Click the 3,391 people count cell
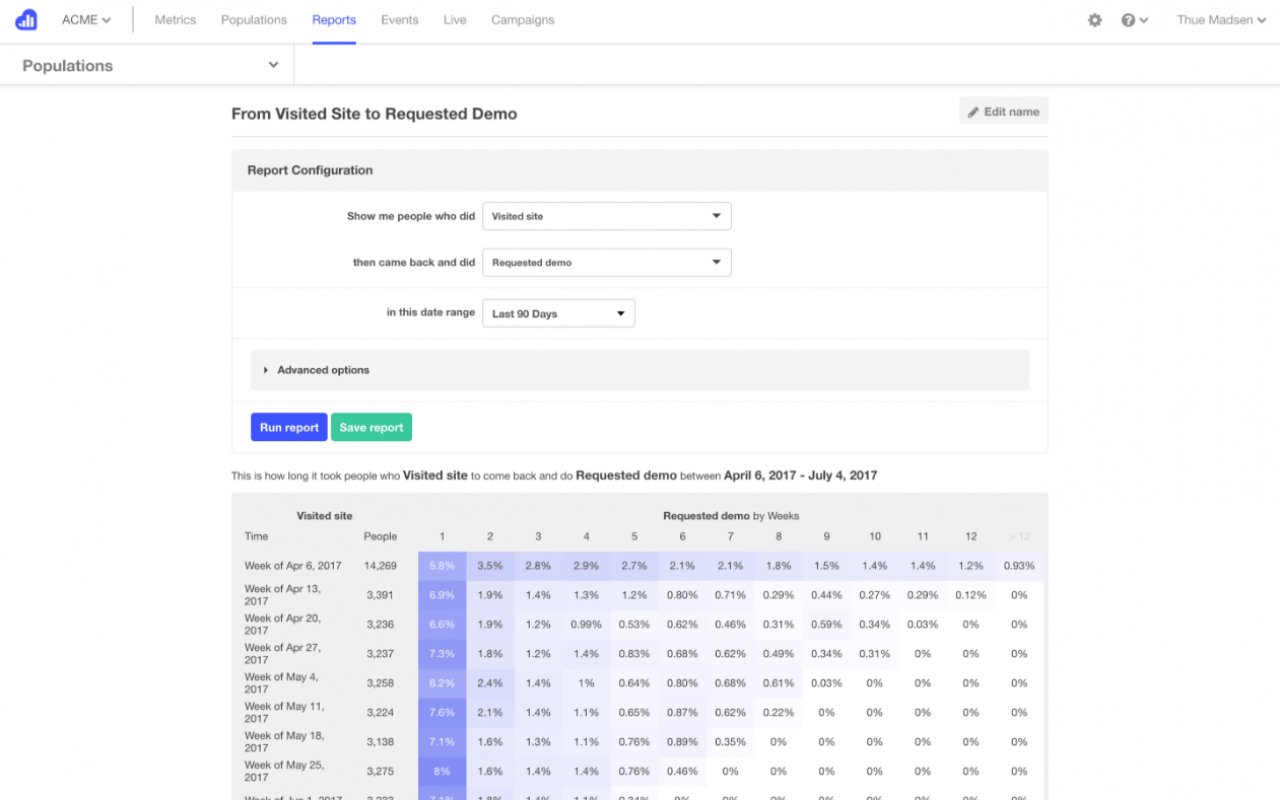The height and width of the screenshot is (800, 1280). [380, 595]
